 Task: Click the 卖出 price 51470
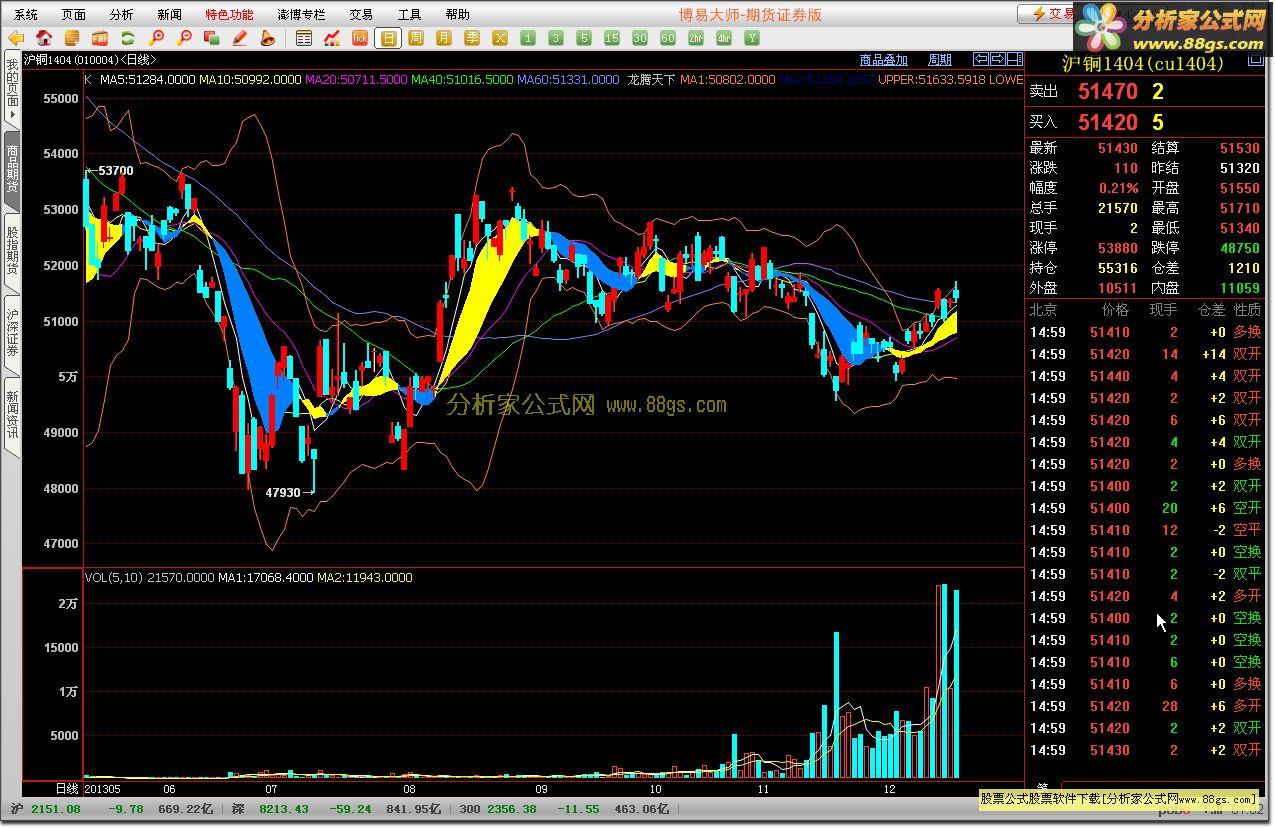click(x=1108, y=92)
